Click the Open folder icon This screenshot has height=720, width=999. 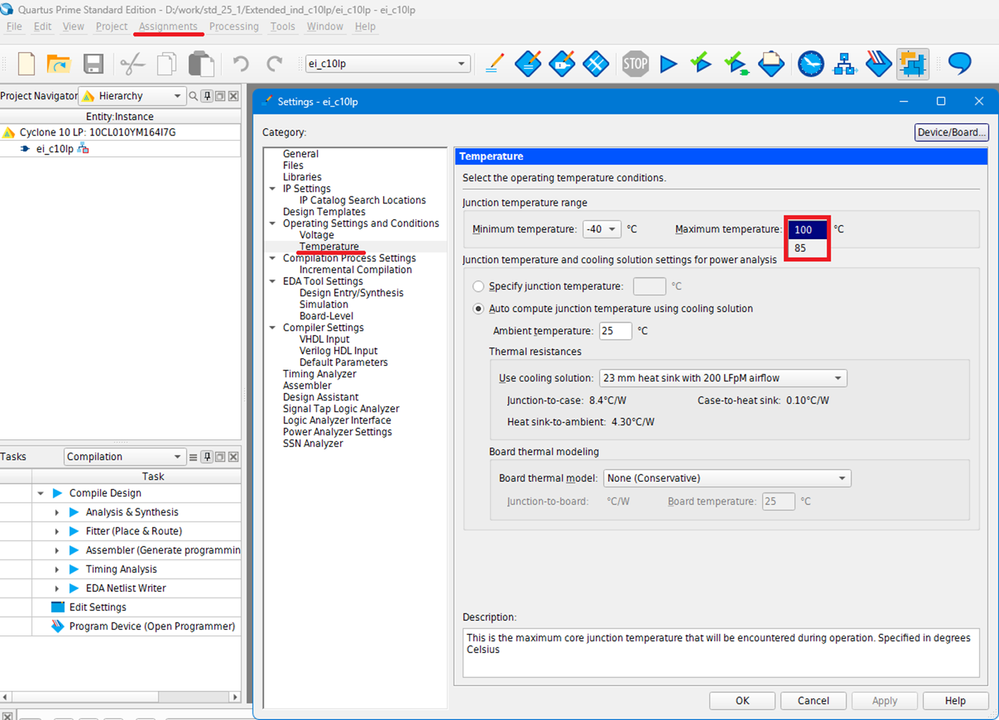[x=59, y=64]
